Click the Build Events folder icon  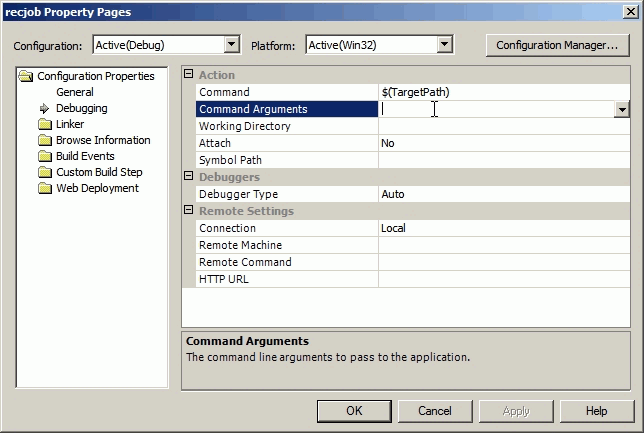coord(45,156)
